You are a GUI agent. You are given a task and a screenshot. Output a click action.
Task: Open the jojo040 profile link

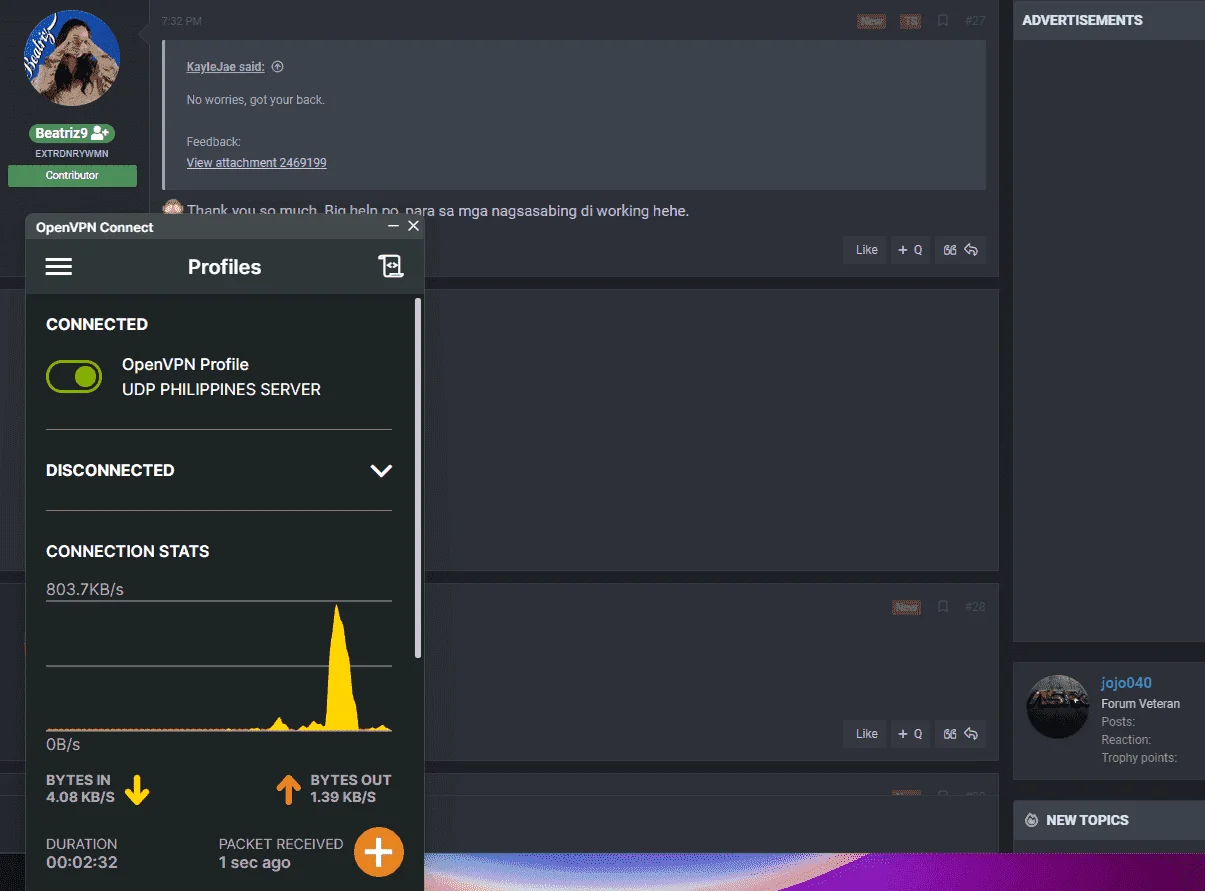(1126, 684)
